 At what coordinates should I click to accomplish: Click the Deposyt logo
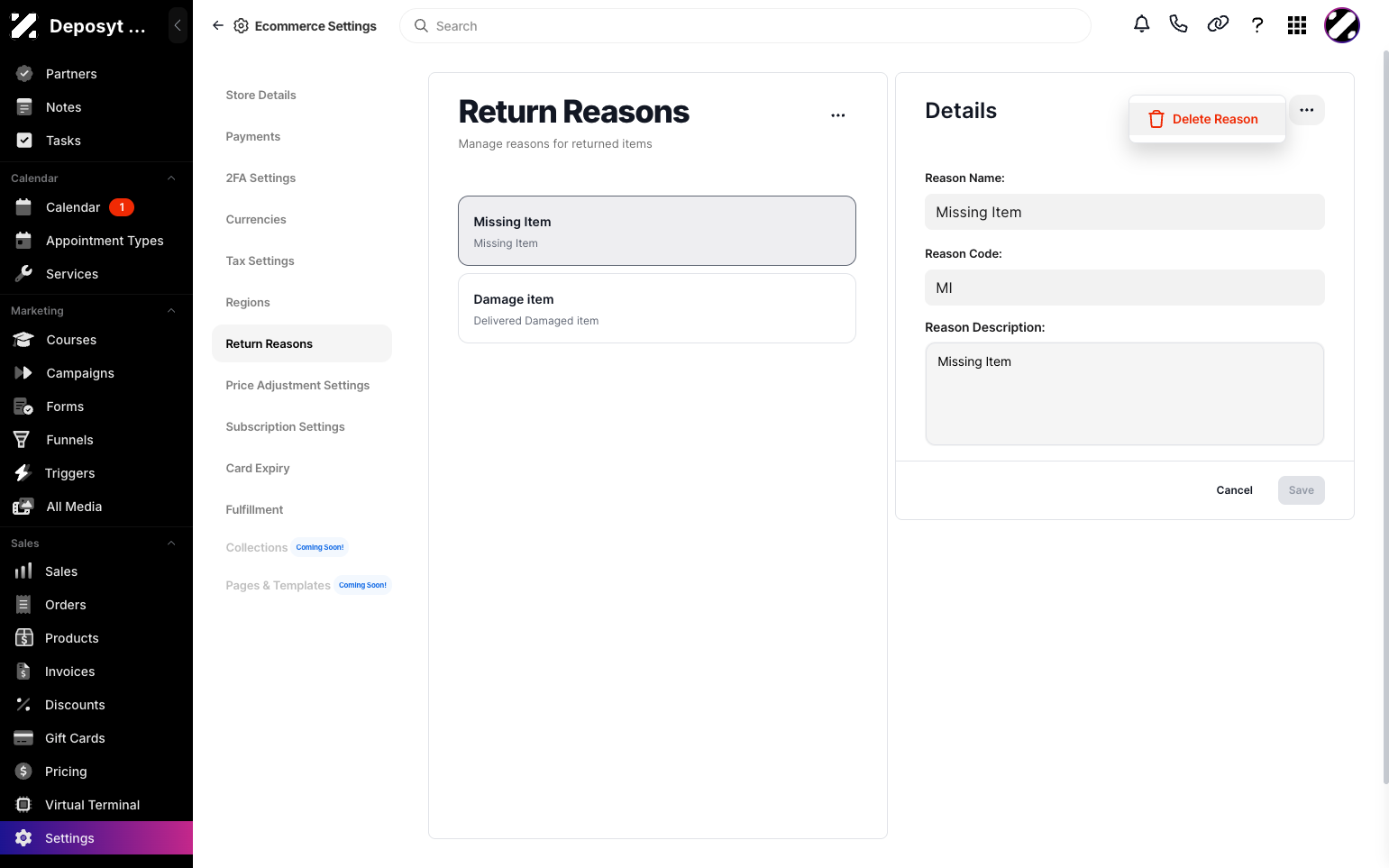tap(23, 25)
